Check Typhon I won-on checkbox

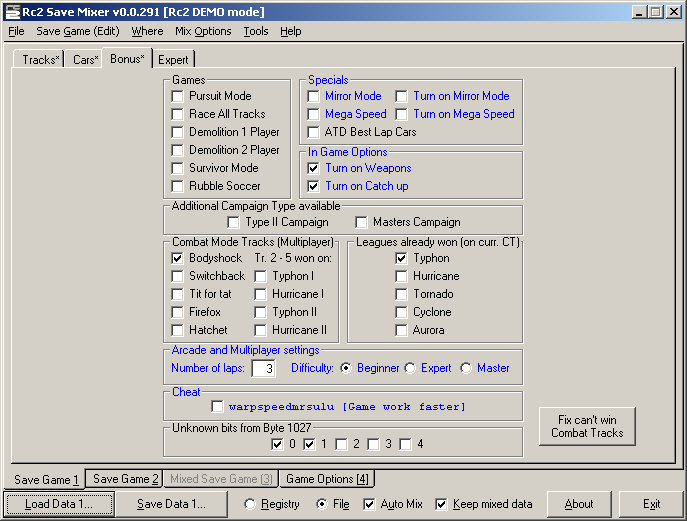click(260, 276)
